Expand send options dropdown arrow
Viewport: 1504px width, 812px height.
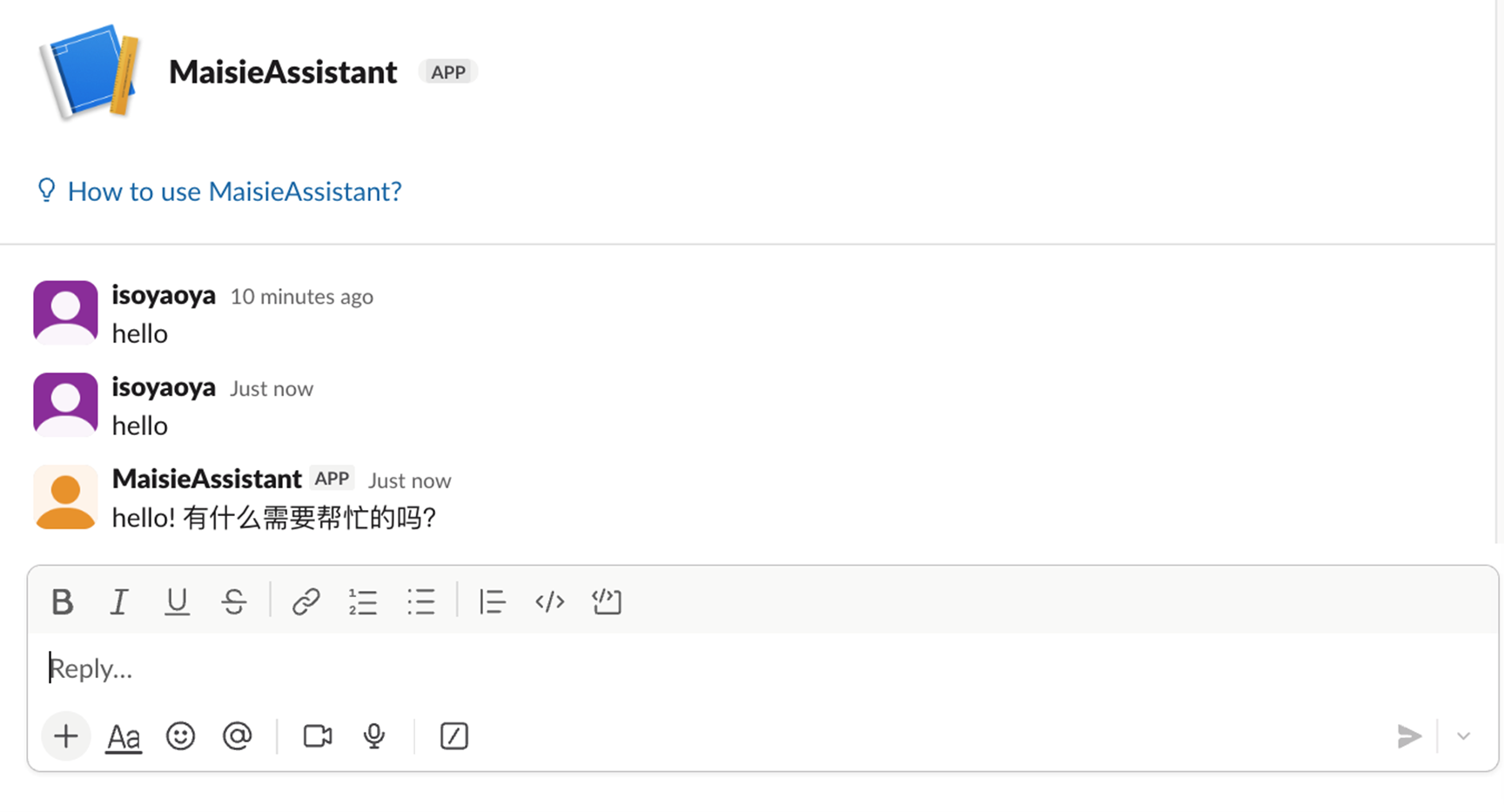pyautogui.click(x=1464, y=736)
